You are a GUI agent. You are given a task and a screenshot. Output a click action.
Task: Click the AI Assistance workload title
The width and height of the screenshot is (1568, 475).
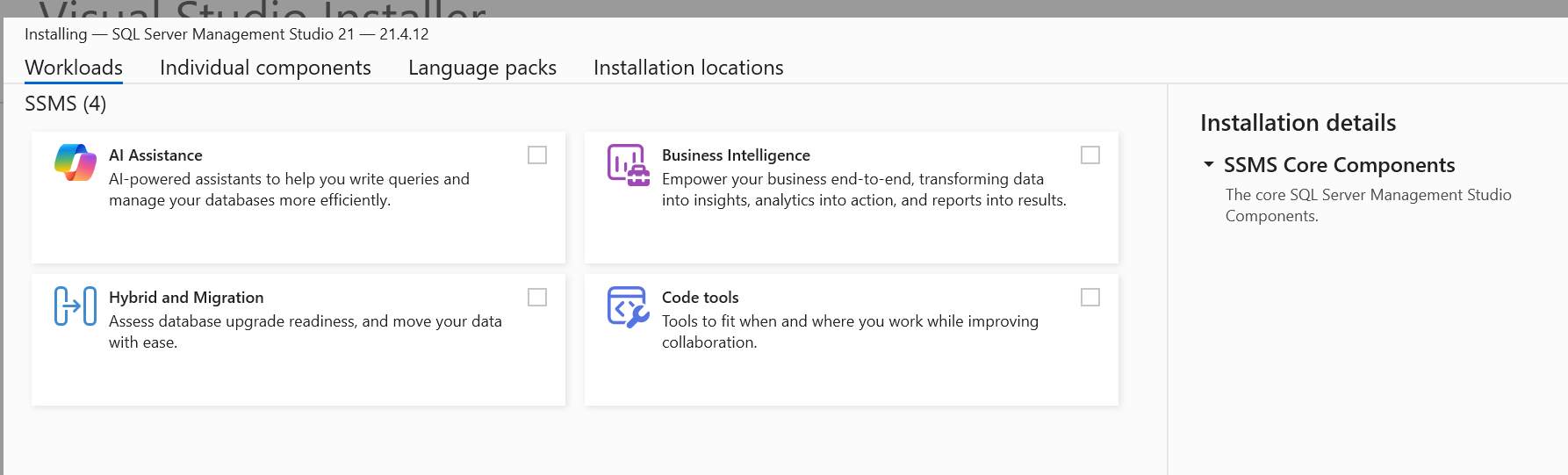(155, 155)
